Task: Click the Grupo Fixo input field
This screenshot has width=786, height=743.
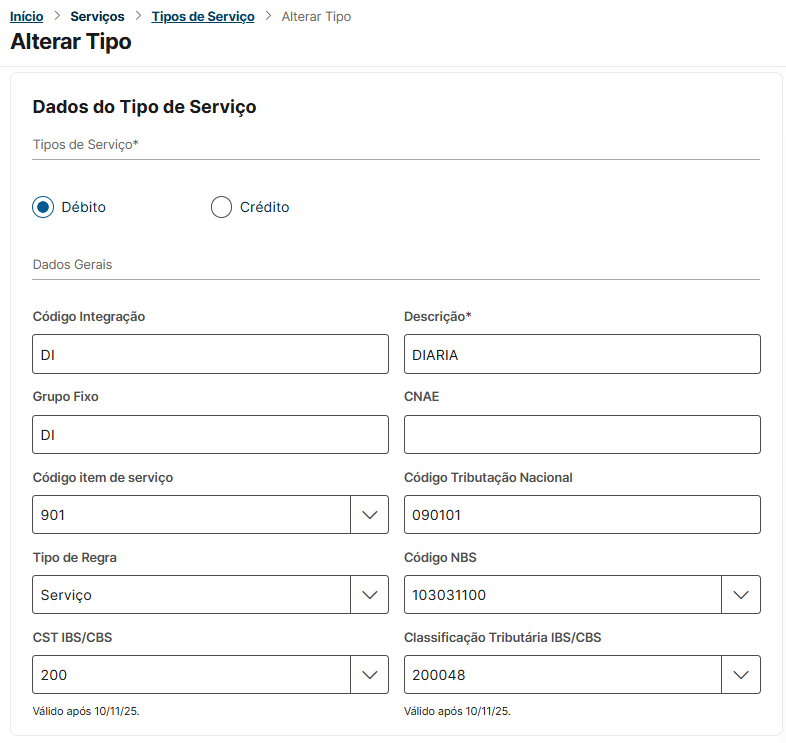Action: (210, 435)
